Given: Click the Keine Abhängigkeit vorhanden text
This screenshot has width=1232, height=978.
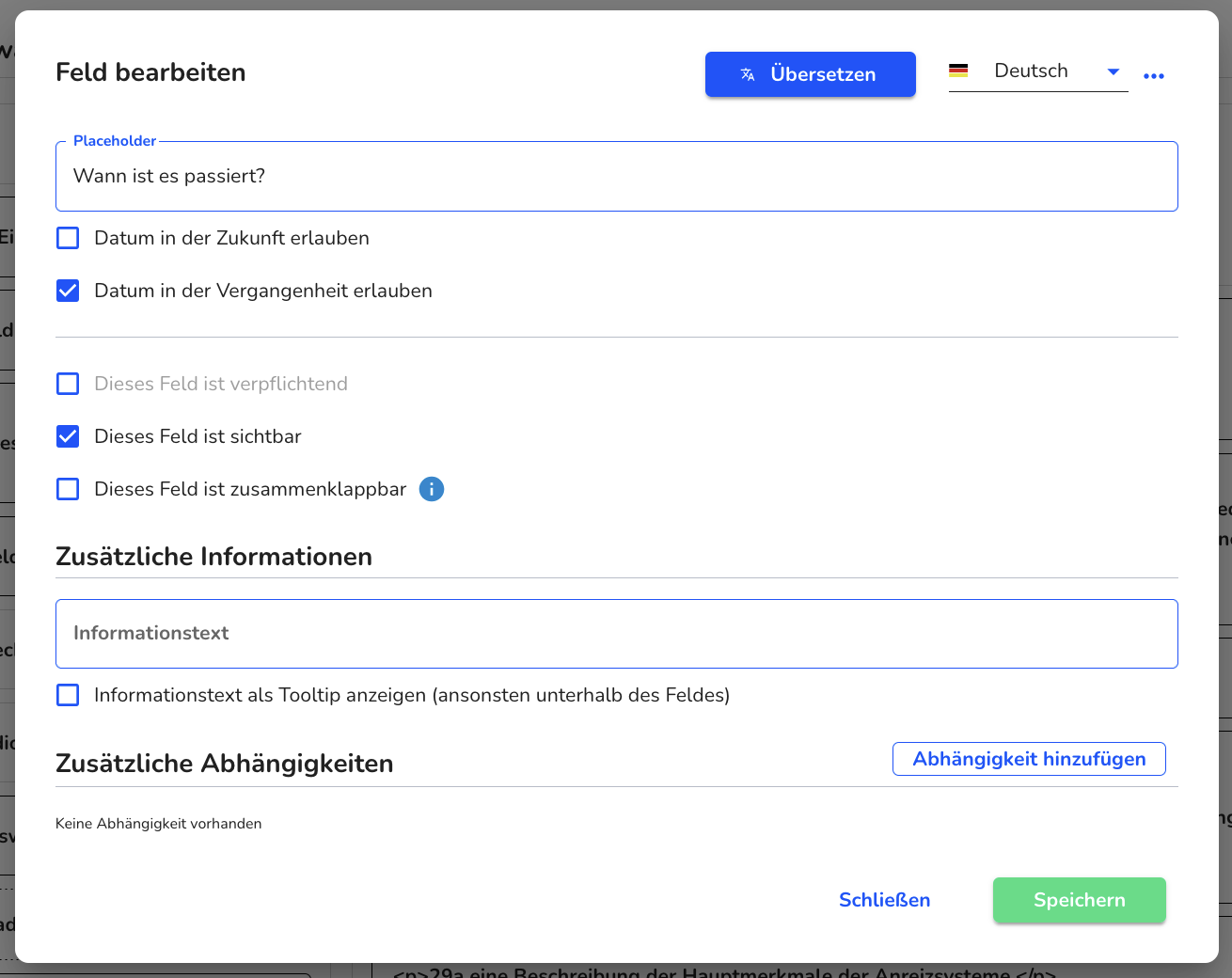Looking at the screenshot, I should pos(158,824).
